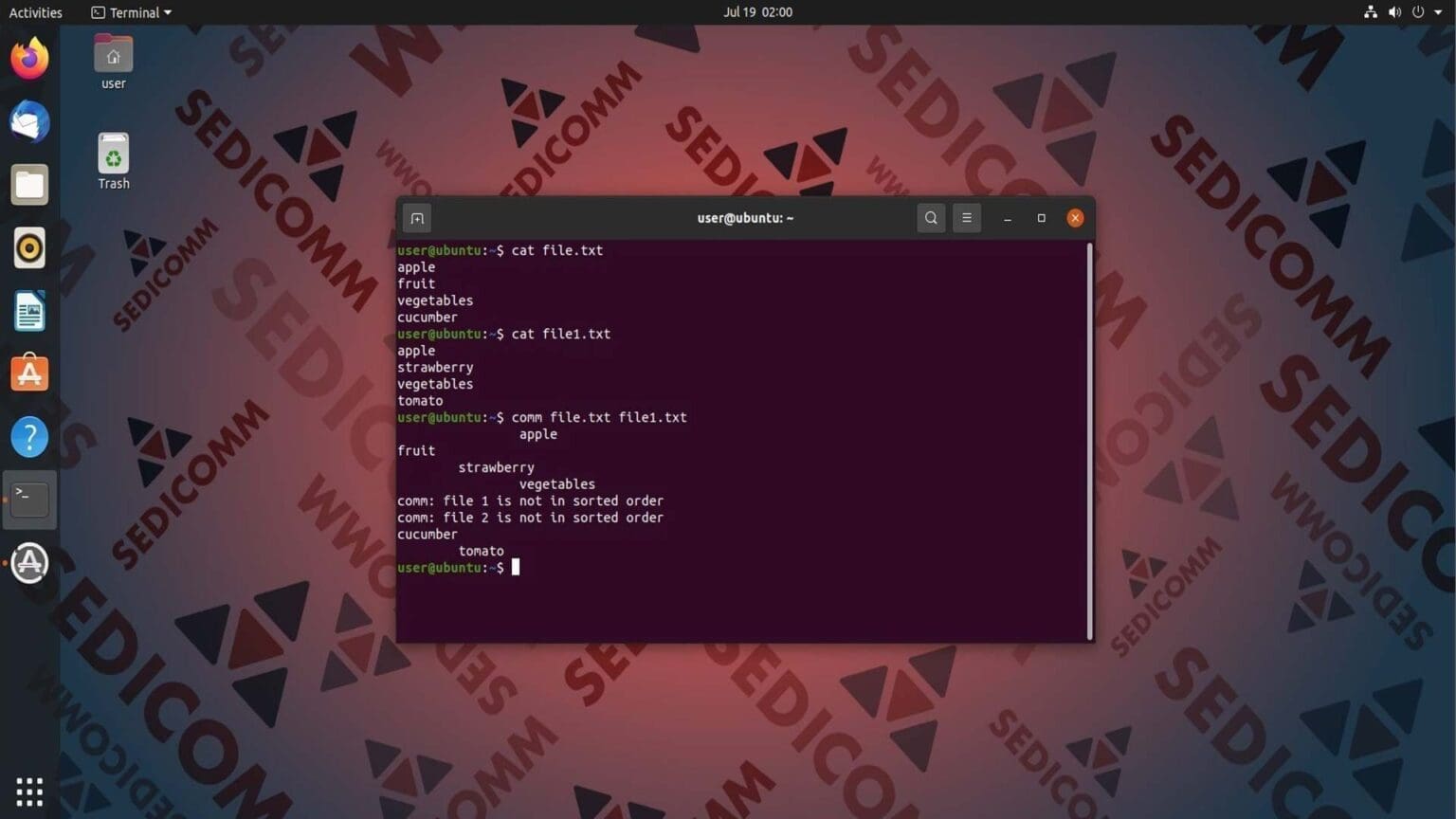Viewport: 1456px width, 819px height.
Task: Click the word 'tomato' in comm output
Action: pos(482,551)
